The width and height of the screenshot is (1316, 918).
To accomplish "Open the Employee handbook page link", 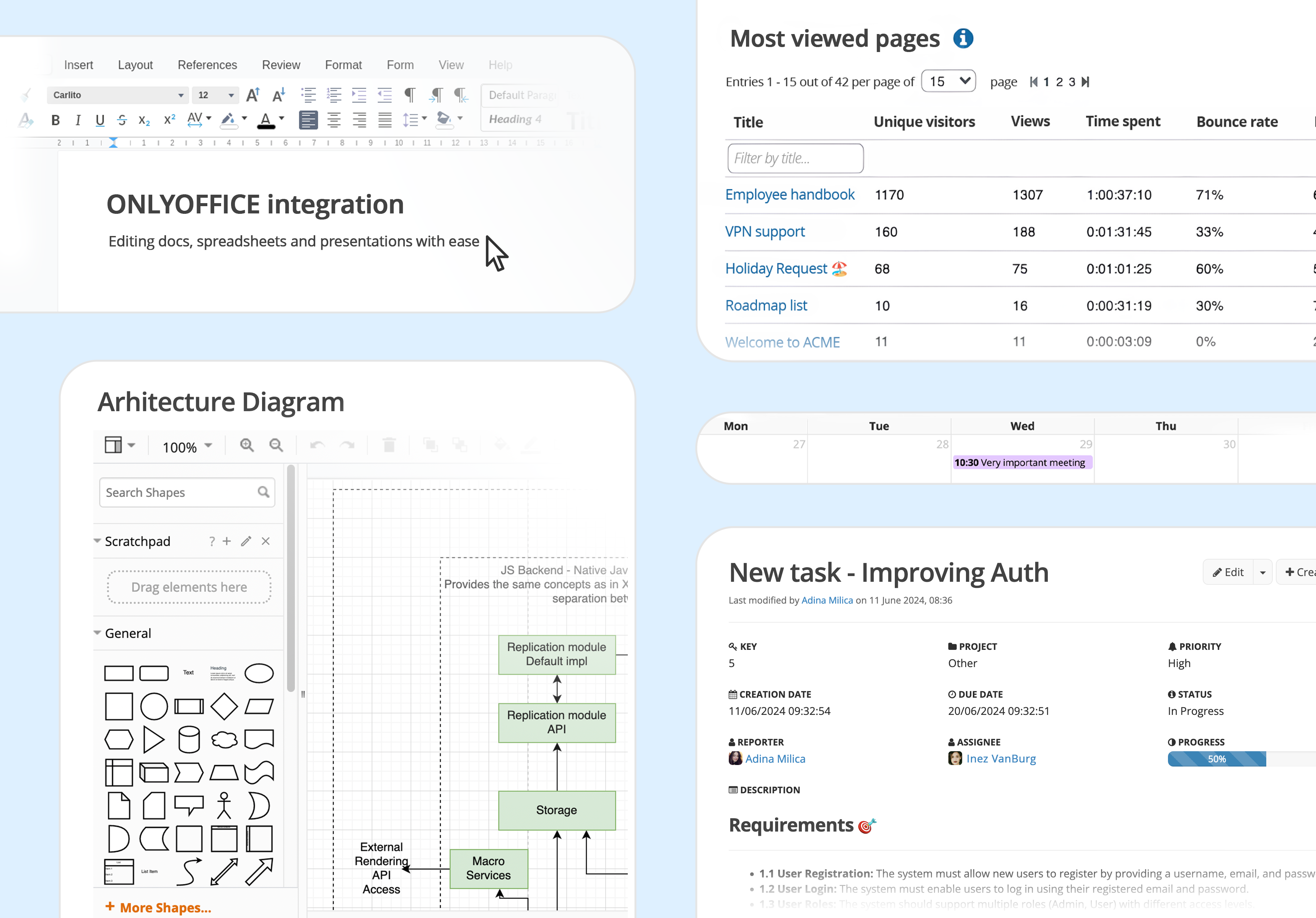I will (789, 195).
